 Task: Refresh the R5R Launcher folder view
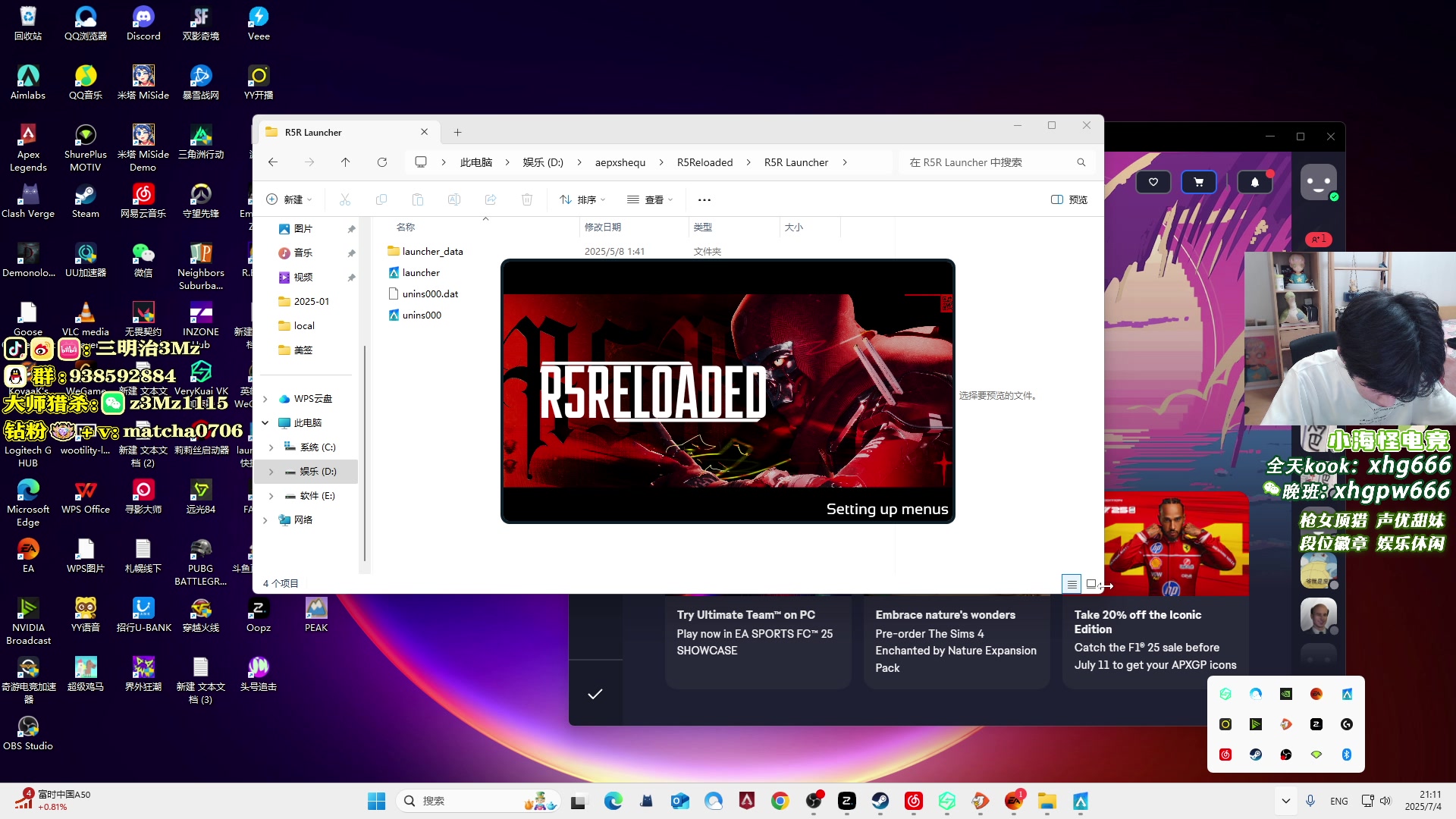pyautogui.click(x=382, y=162)
